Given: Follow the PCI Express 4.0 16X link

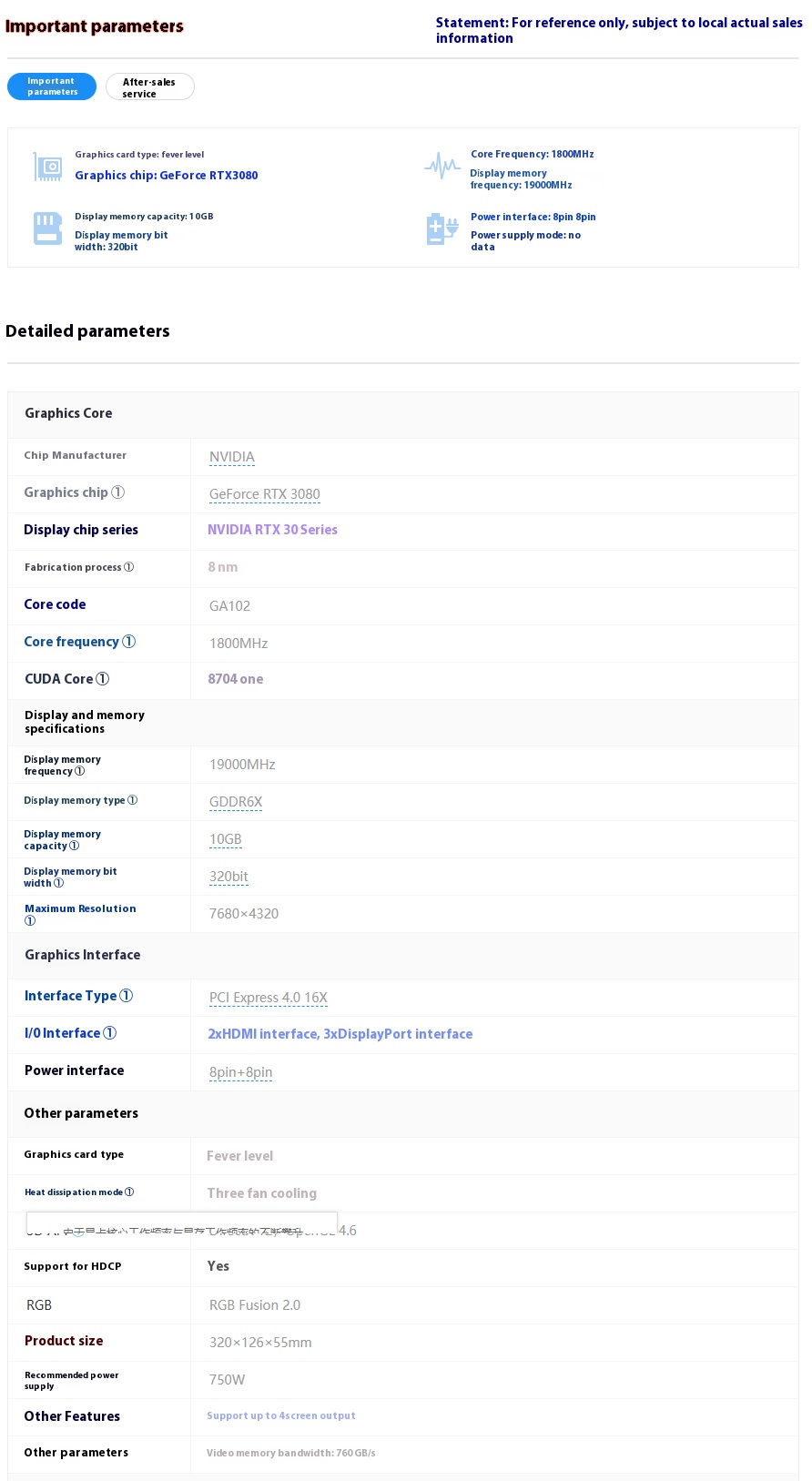Looking at the screenshot, I should point(269,998).
